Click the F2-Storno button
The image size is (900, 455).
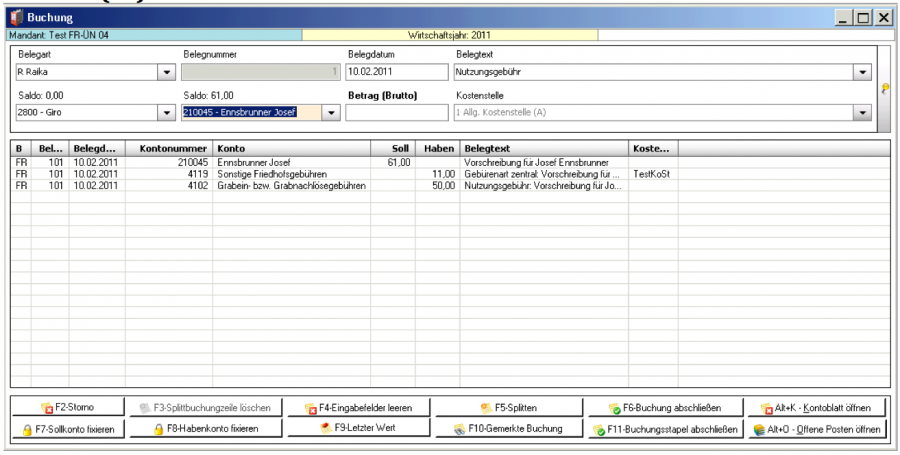click(68, 407)
